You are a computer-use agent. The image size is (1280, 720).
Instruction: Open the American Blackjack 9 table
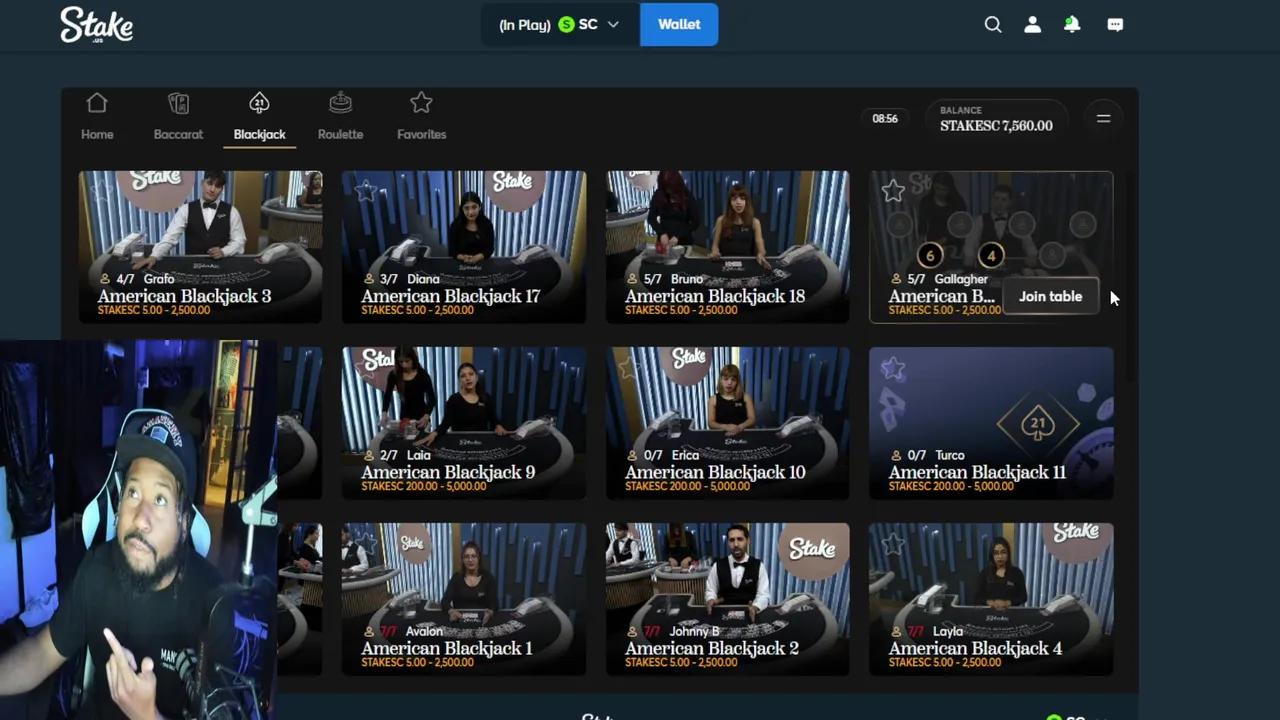(x=464, y=423)
